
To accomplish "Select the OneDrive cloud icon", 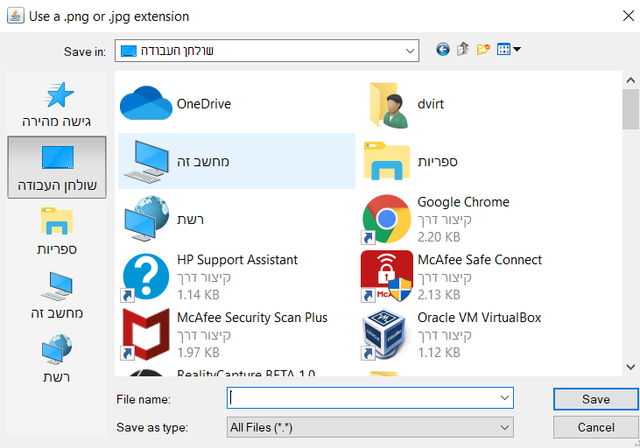I will [146, 104].
